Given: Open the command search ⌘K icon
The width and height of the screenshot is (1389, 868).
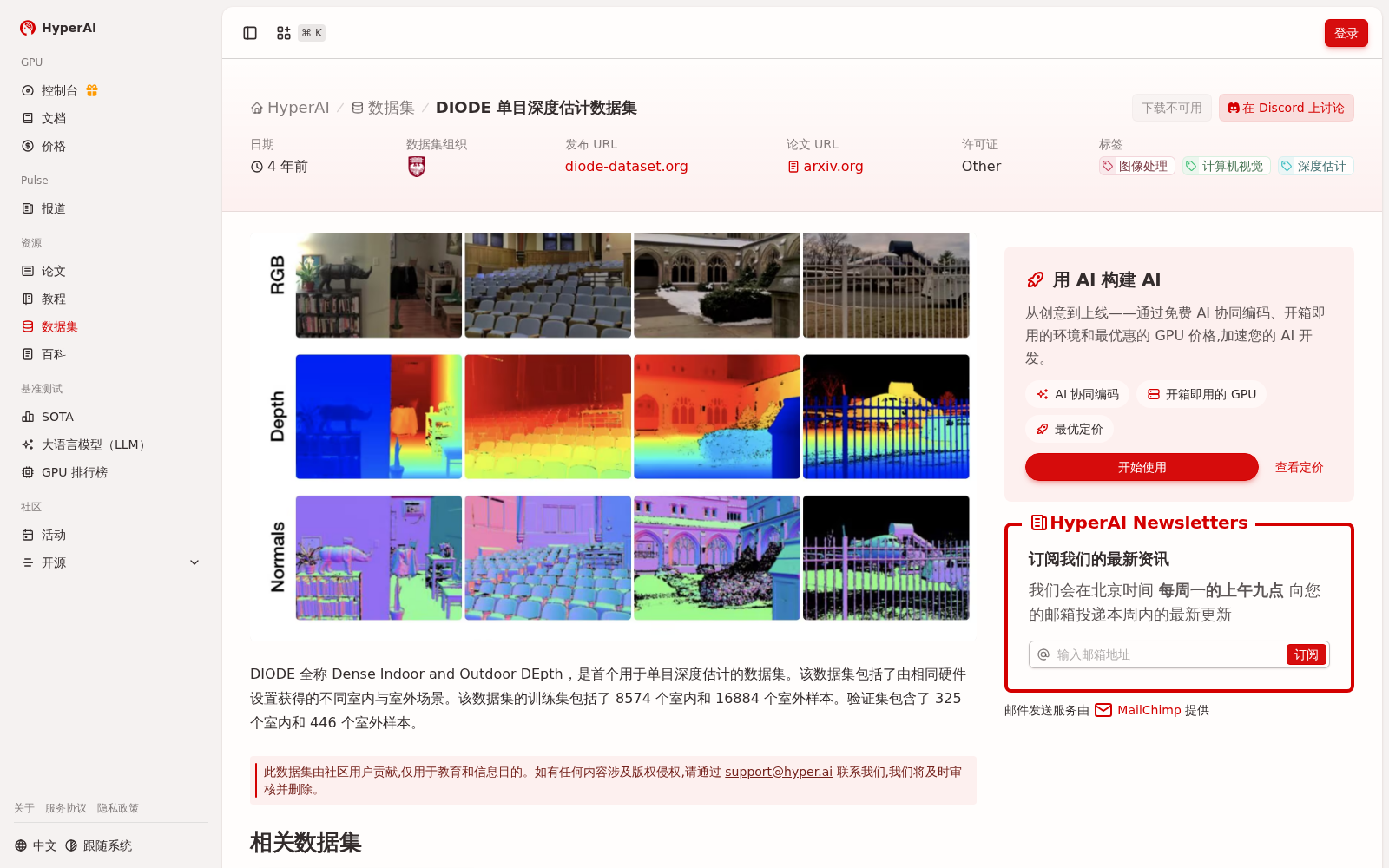Looking at the screenshot, I should tap(284, 33).
